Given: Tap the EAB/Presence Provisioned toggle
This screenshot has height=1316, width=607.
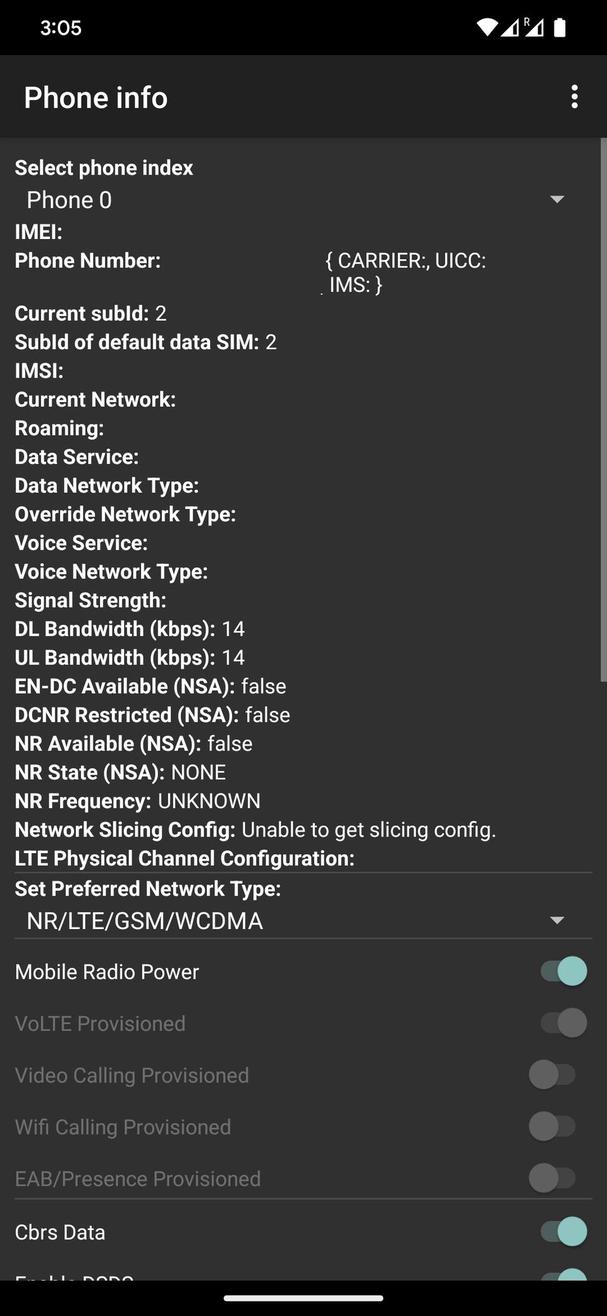Looking at the screenshot, I should coord(553,1178).
